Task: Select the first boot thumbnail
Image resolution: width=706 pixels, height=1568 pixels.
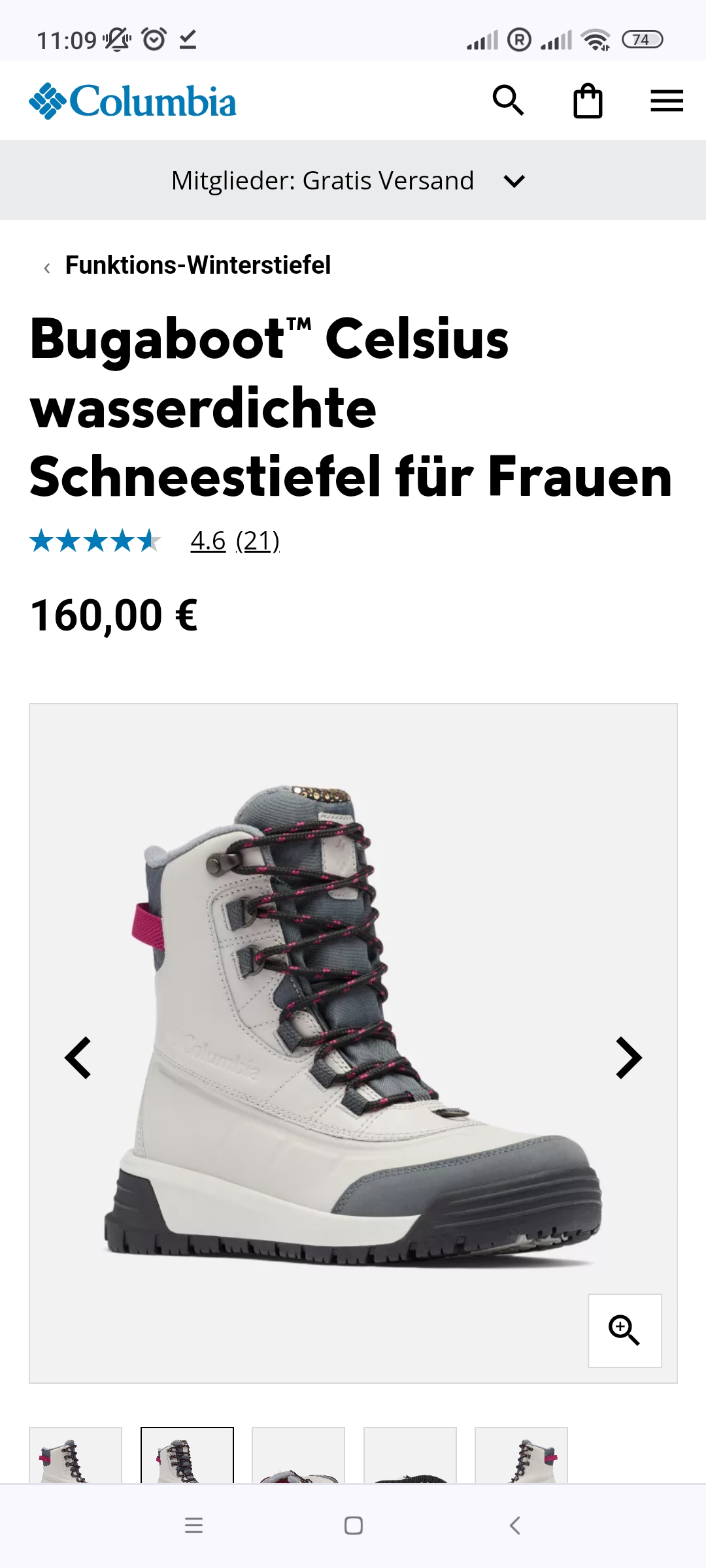Action: click(x=75, y=1455)
